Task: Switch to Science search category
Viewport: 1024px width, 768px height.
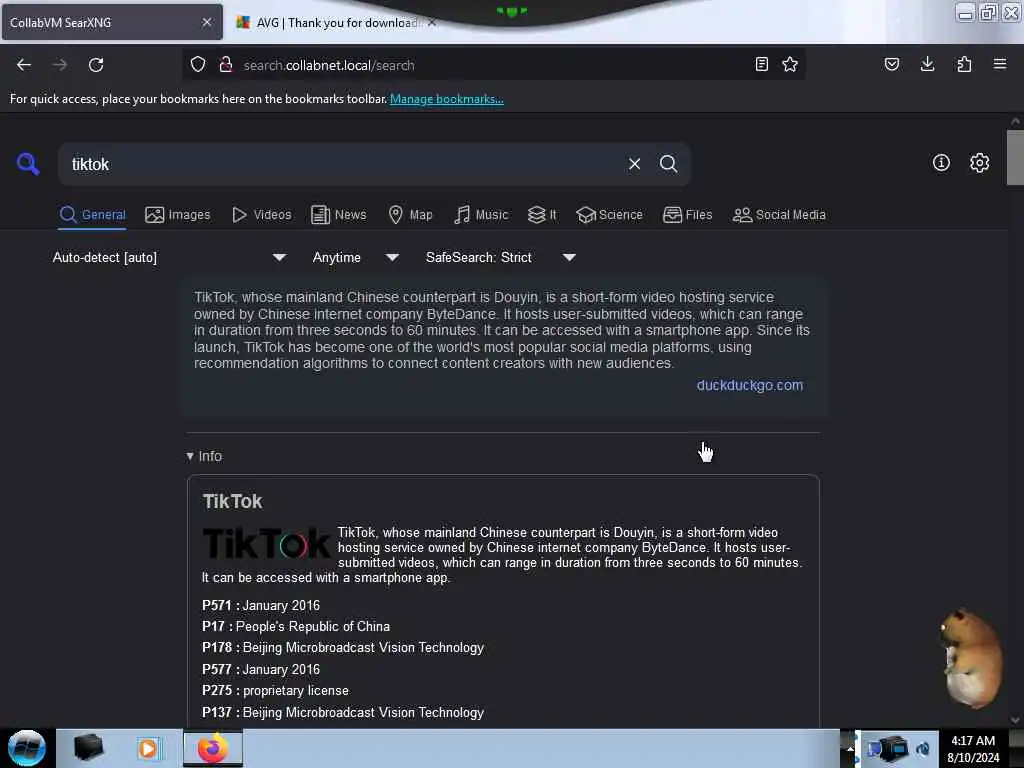Action: click(609, 215)
